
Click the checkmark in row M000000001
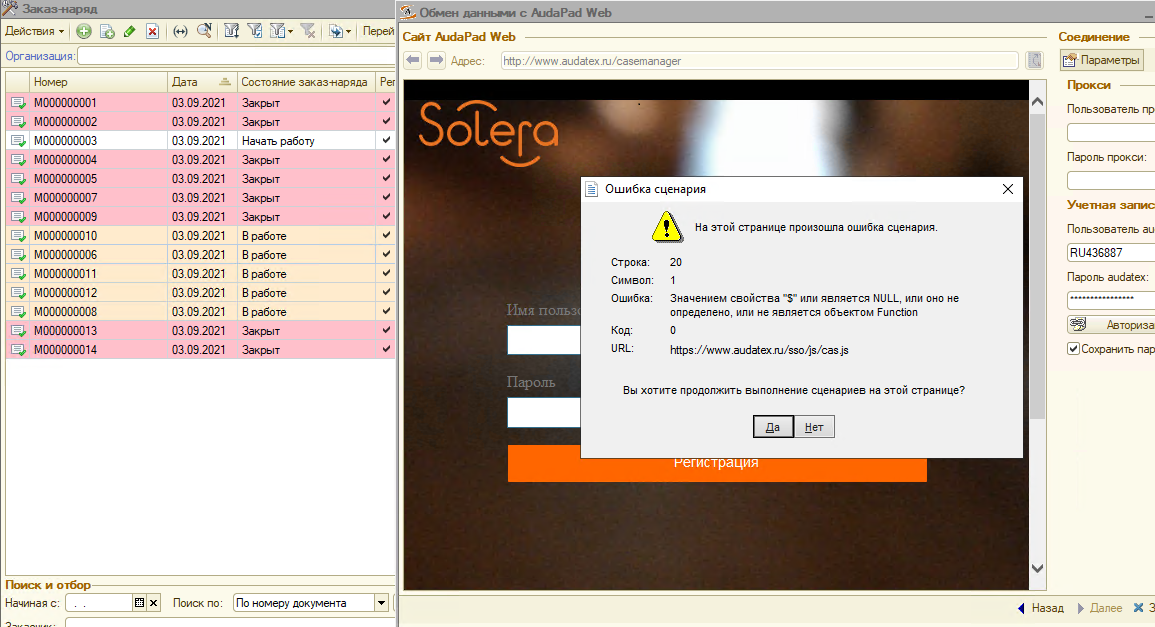[x=386, y=102]
